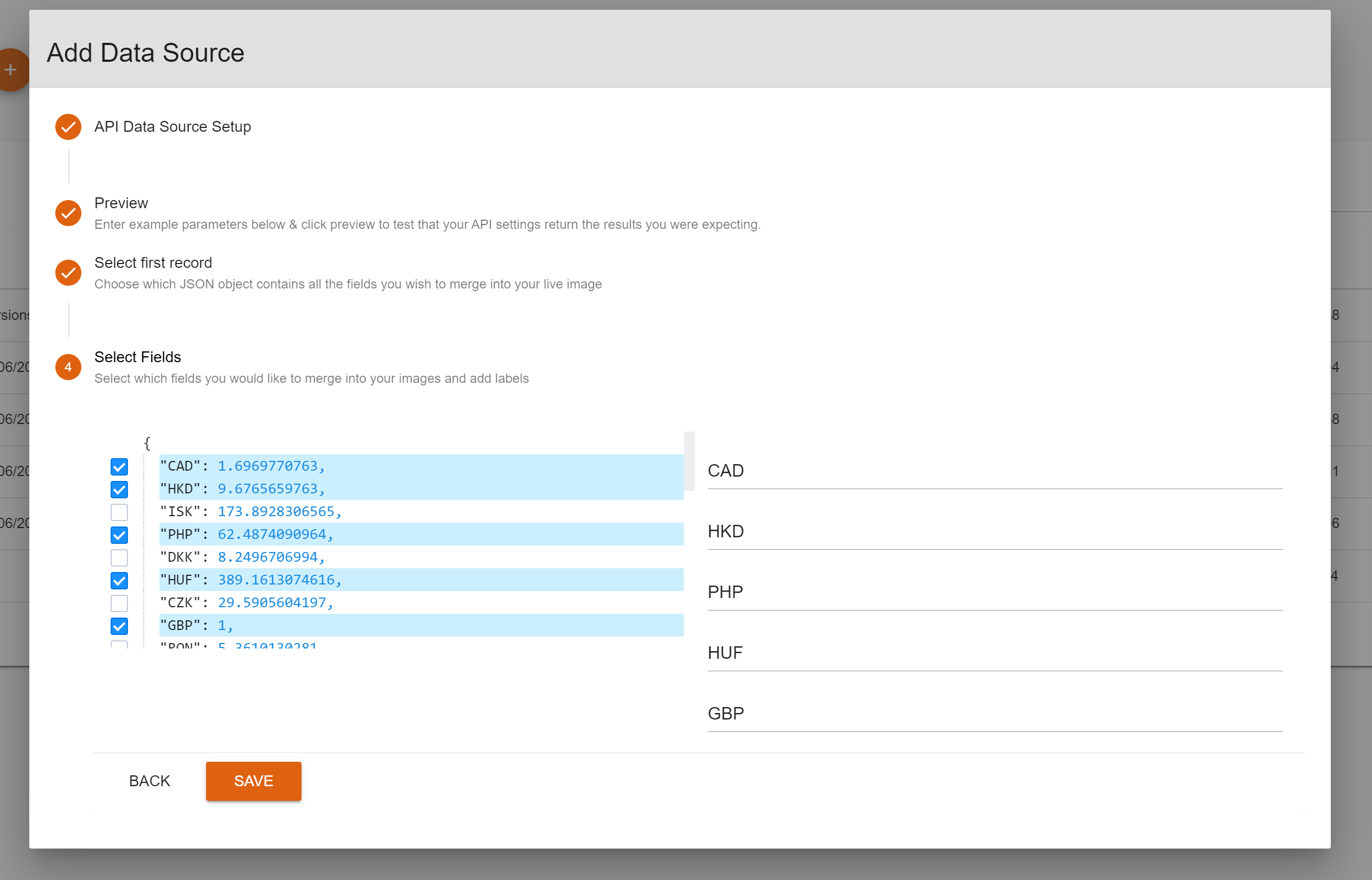1372x880 pixels.
Task: Uncheck the PHP field checkbox
Action: [x=119, y=535]
